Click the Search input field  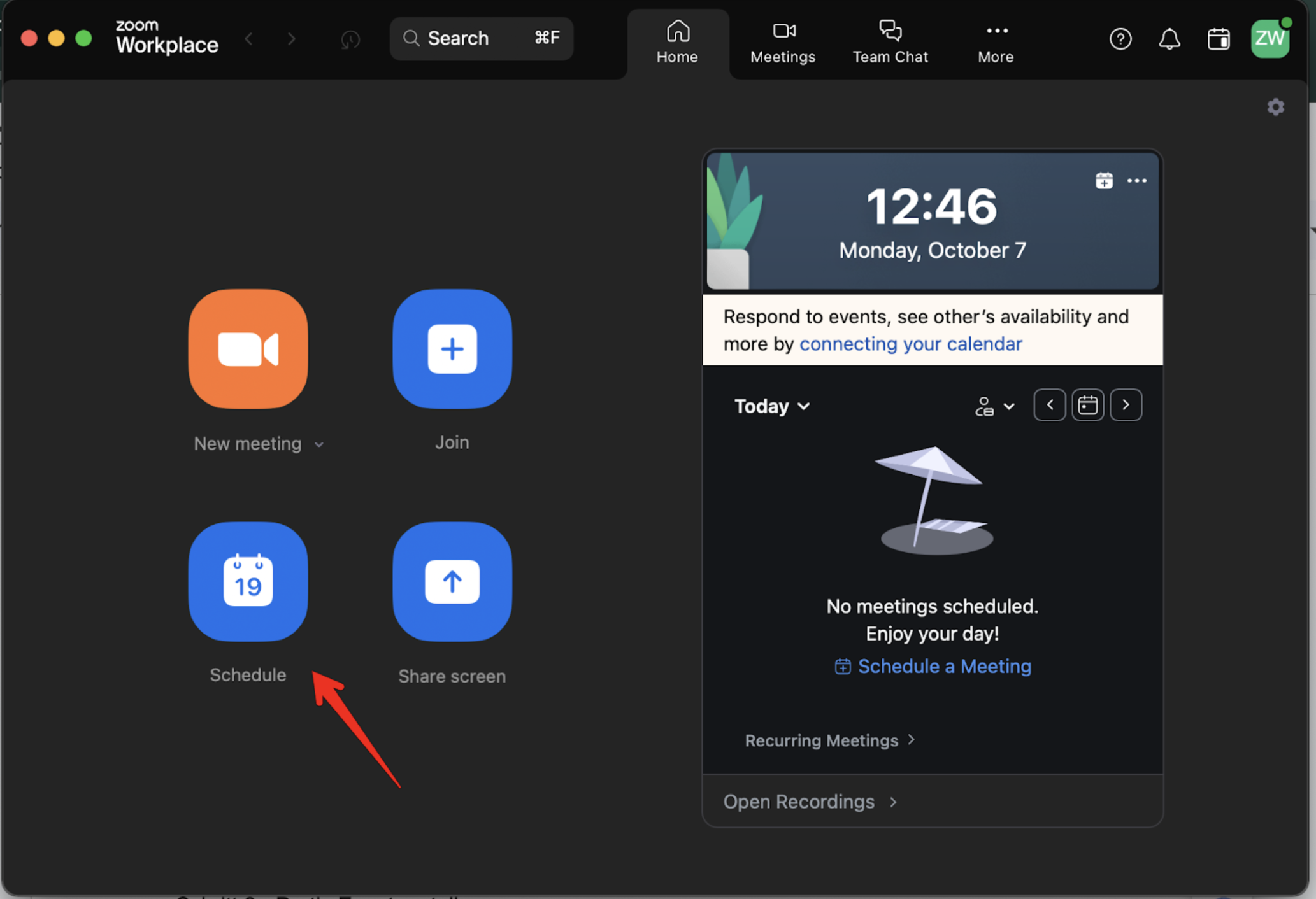click(x=481, y=38)
